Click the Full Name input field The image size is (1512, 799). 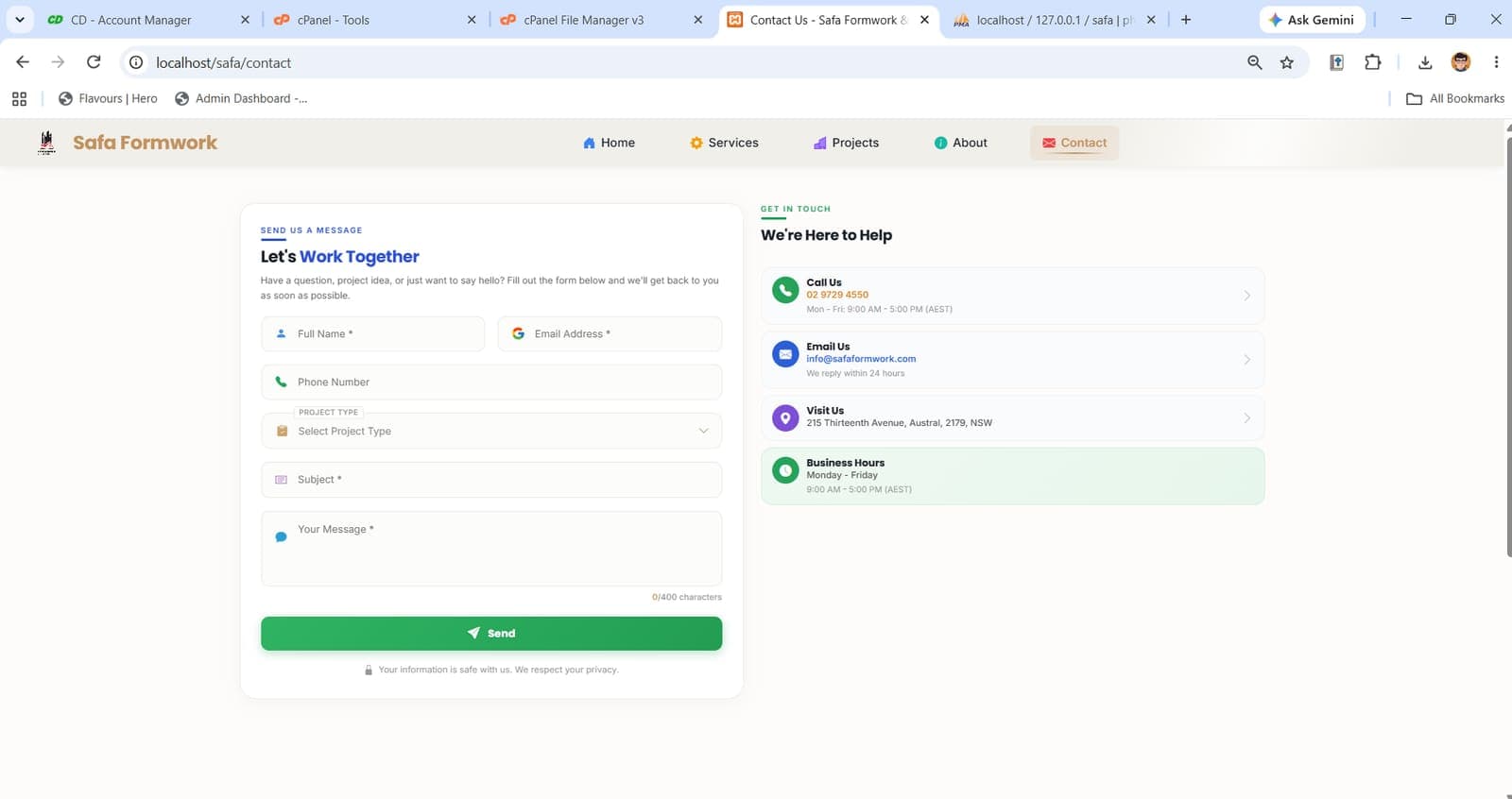372,333
